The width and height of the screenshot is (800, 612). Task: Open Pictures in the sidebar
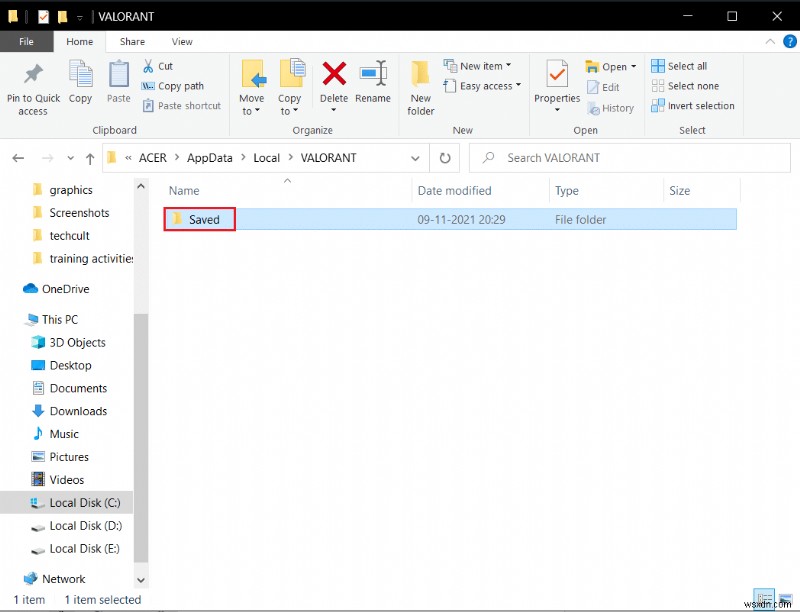tap(60, 457)
